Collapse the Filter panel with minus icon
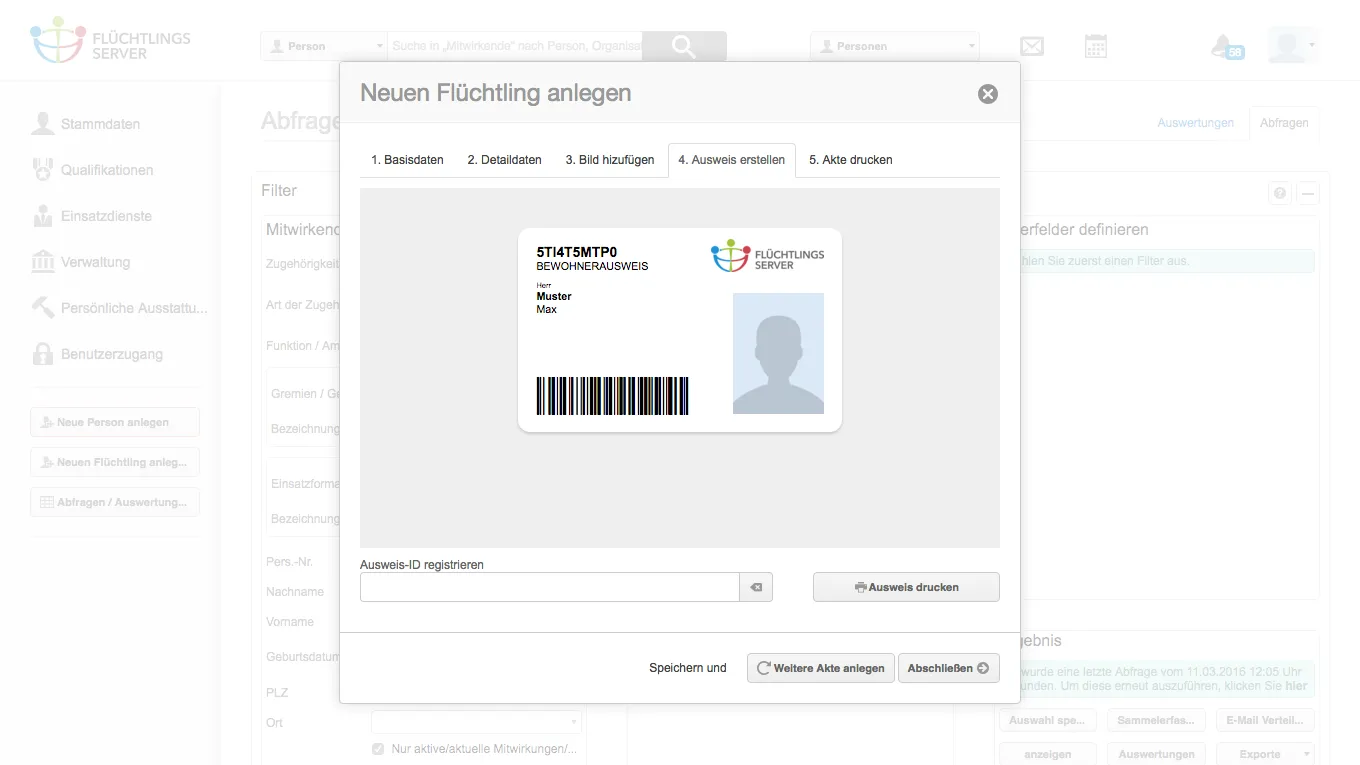 1308,194
